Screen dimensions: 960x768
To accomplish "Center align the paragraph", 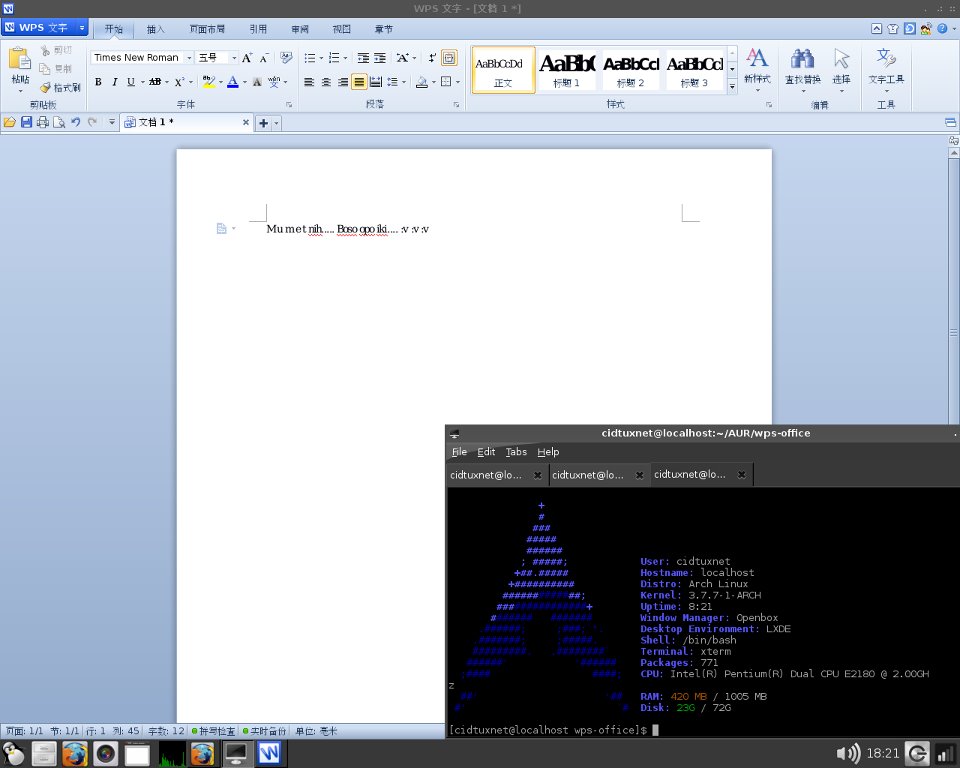I will (326, 81).
